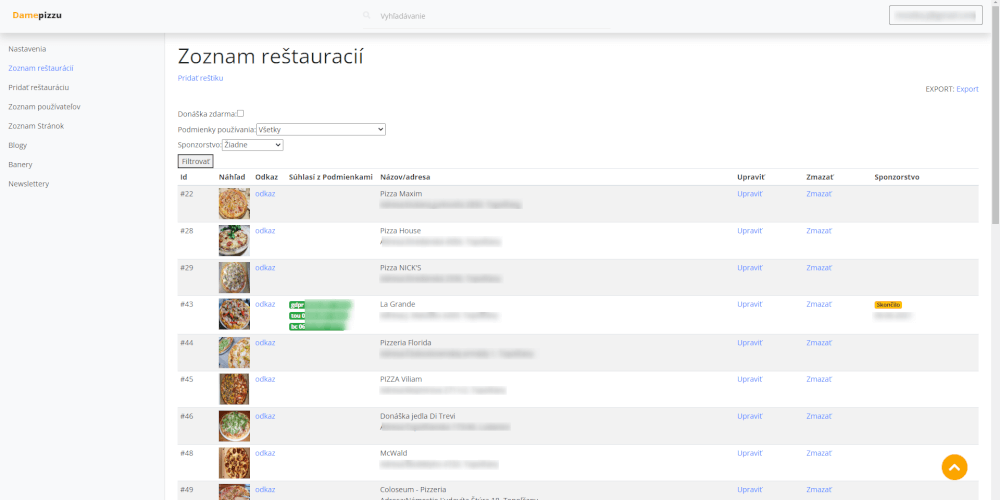Open the Pizza Maxim thumbnail image
The image size is (1000, 500).
click(x=234, y=203)
